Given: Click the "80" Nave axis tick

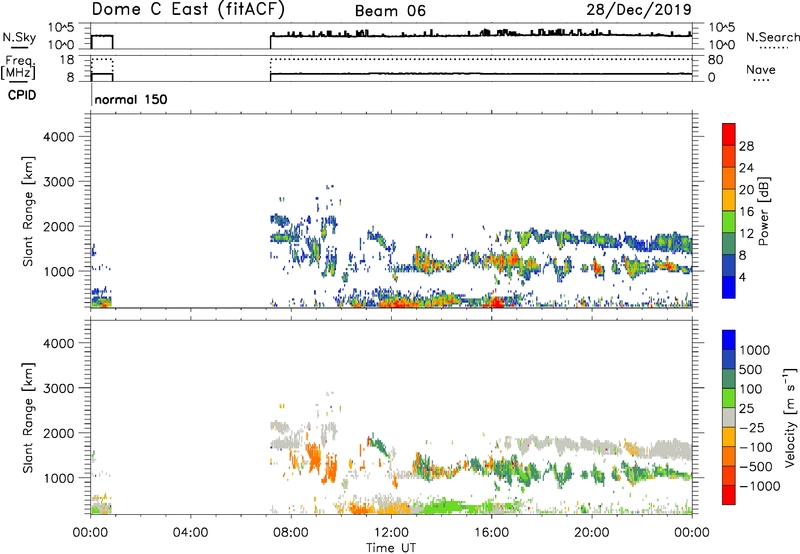Looking at the screenshot, I should point(715,60).
